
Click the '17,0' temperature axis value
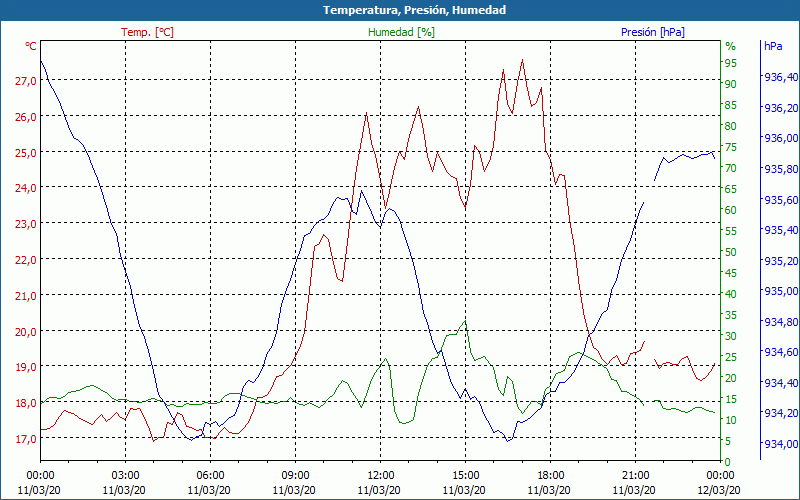pyautogui.click(x=27, y=438)
